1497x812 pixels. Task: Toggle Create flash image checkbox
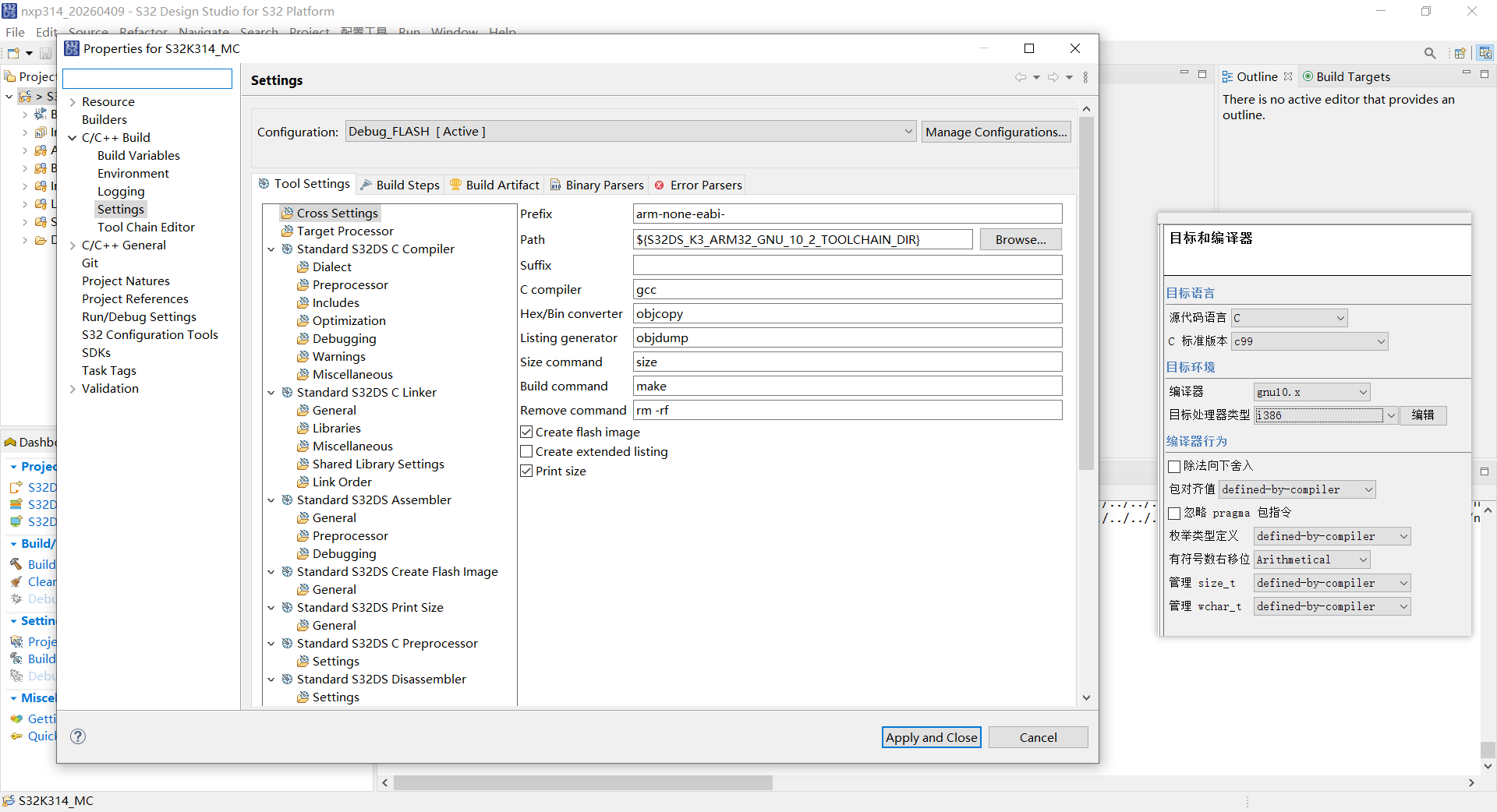point(526,432)
